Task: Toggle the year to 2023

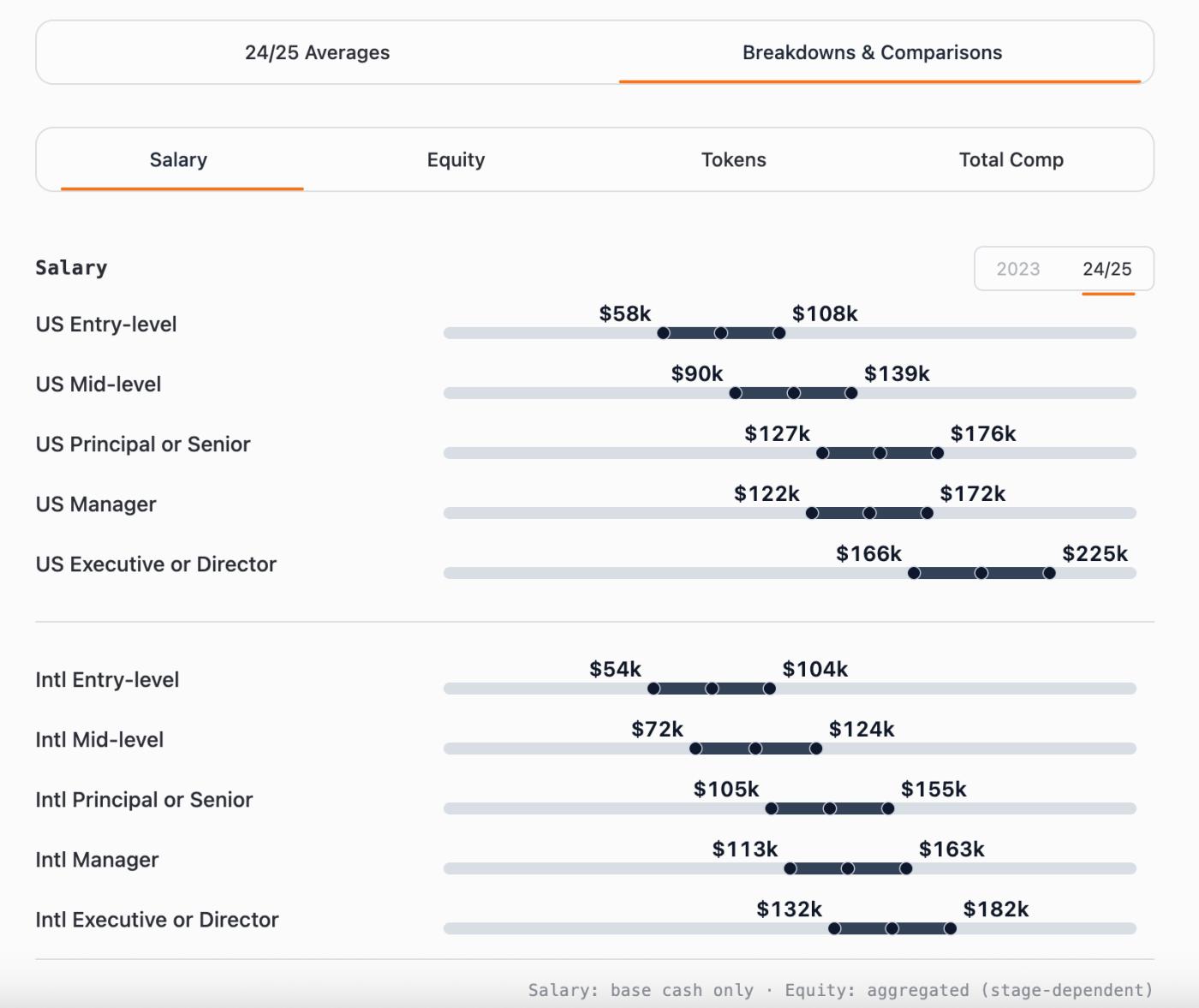Action: [1017, 269]
